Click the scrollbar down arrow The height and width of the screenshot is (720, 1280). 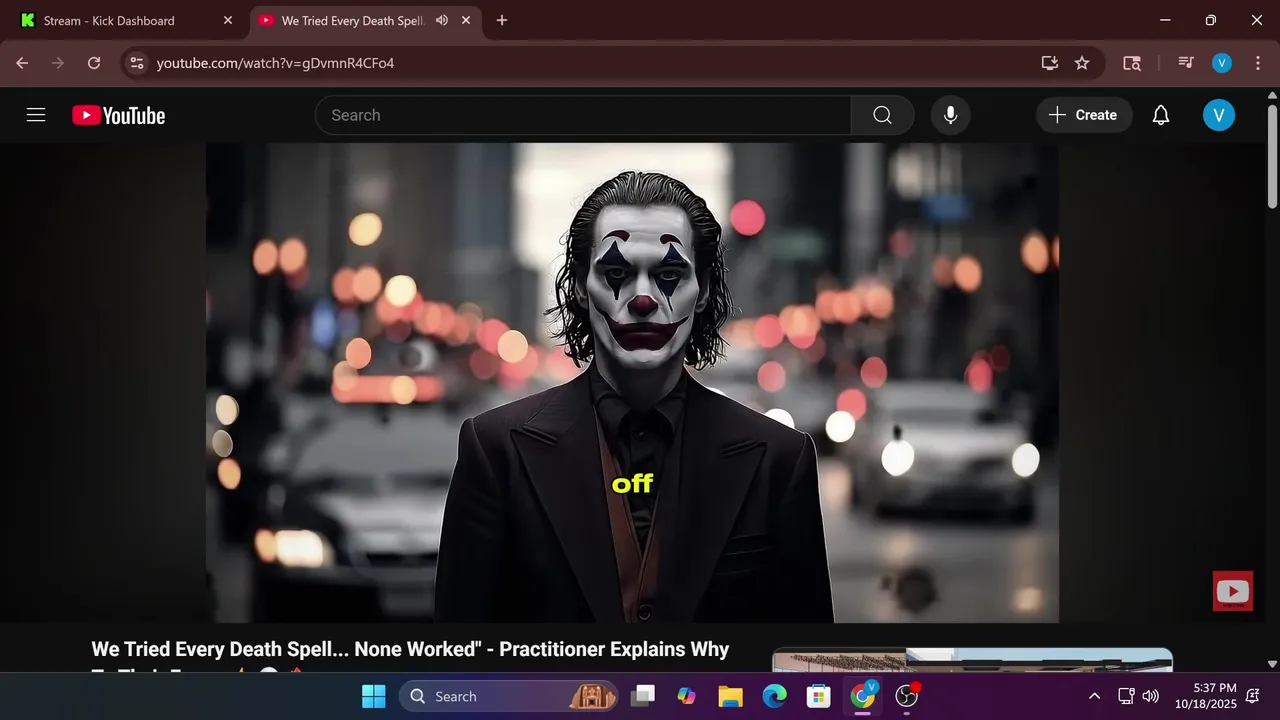[x=1272, y=663]
